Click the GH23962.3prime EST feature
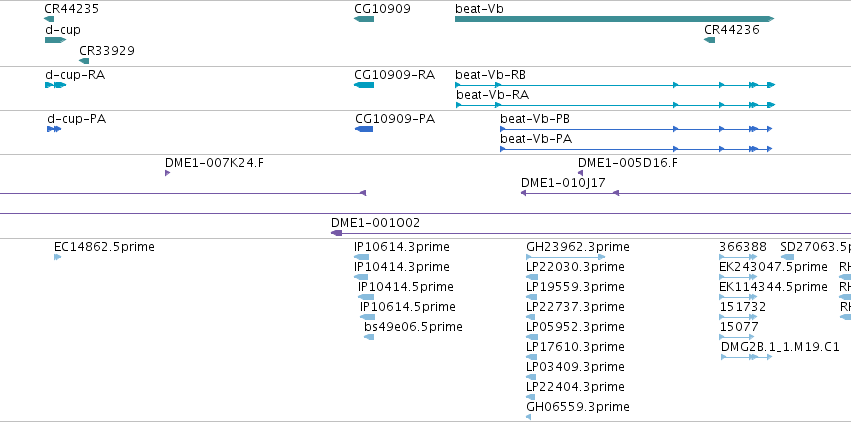Viewport: 851px width, 422px height. point(566,257)
